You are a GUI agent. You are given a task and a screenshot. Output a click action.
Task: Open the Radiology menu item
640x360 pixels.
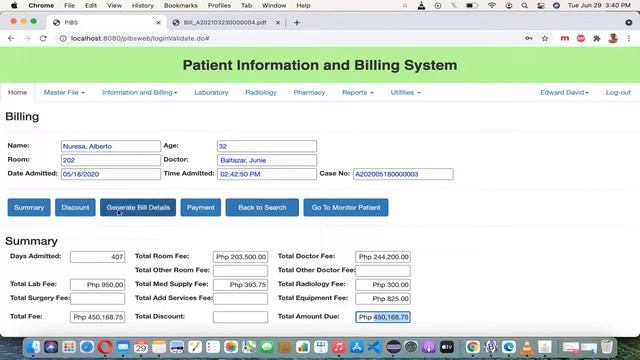[x=261, y=92]
